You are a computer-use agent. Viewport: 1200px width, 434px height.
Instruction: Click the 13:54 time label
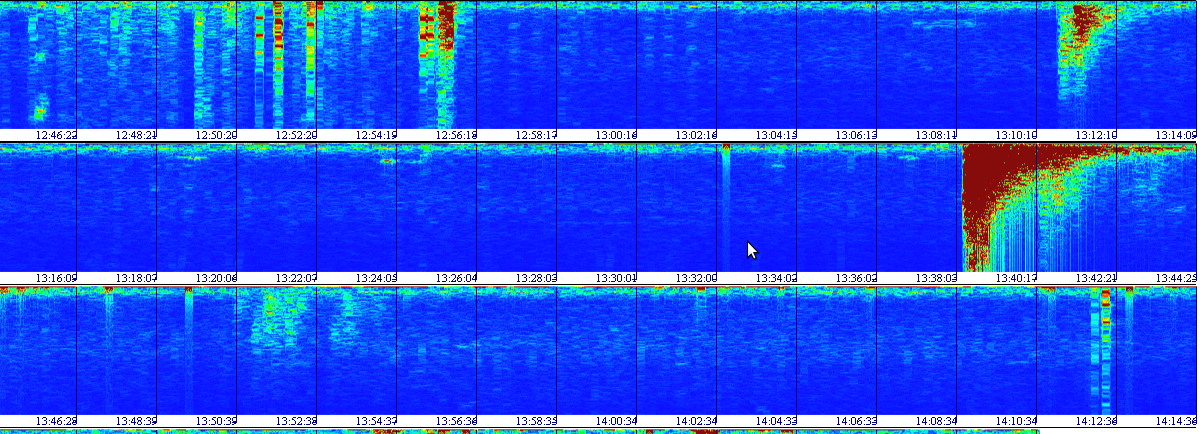(376, 421)
